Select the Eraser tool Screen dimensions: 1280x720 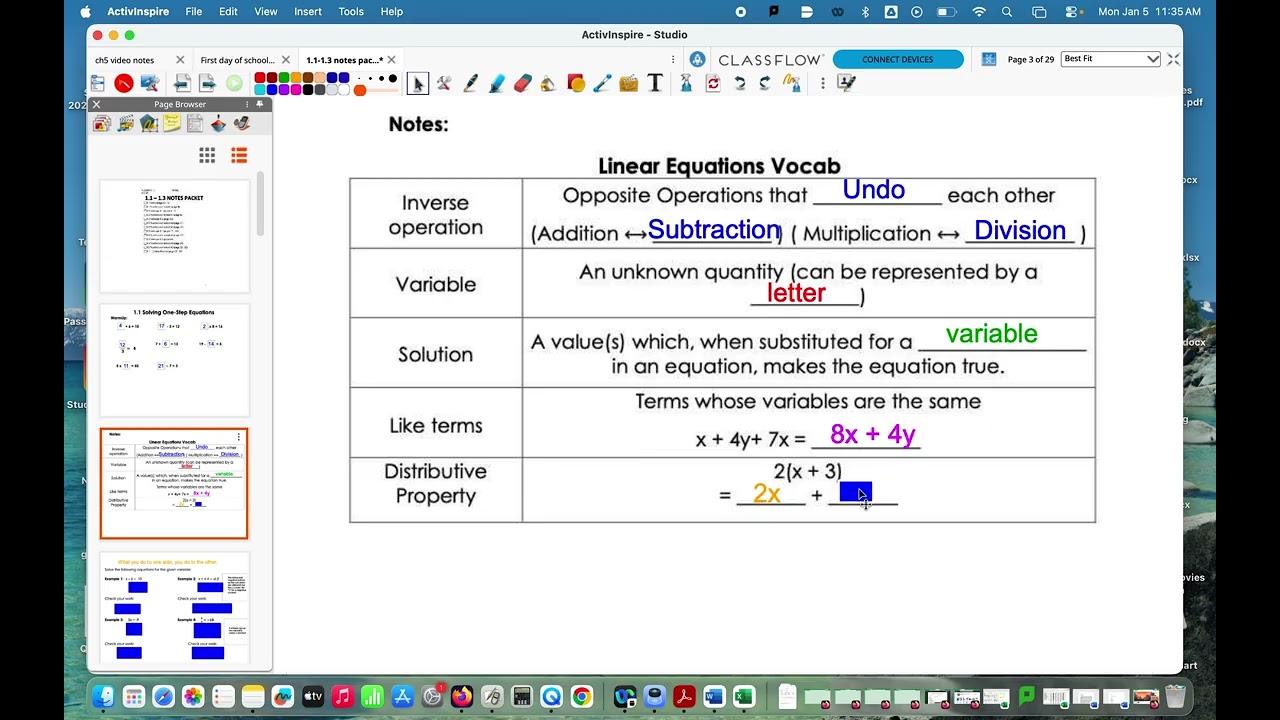point(523,84)
